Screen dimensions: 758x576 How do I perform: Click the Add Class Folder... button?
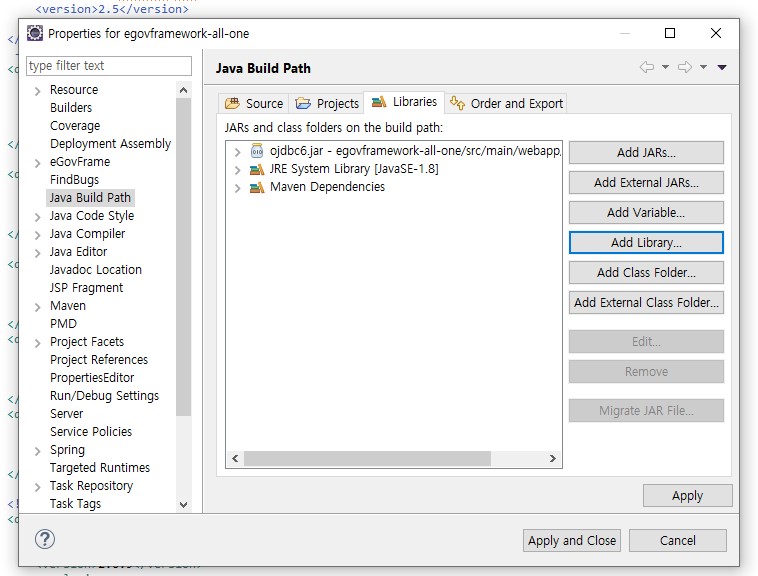[646, 273]
